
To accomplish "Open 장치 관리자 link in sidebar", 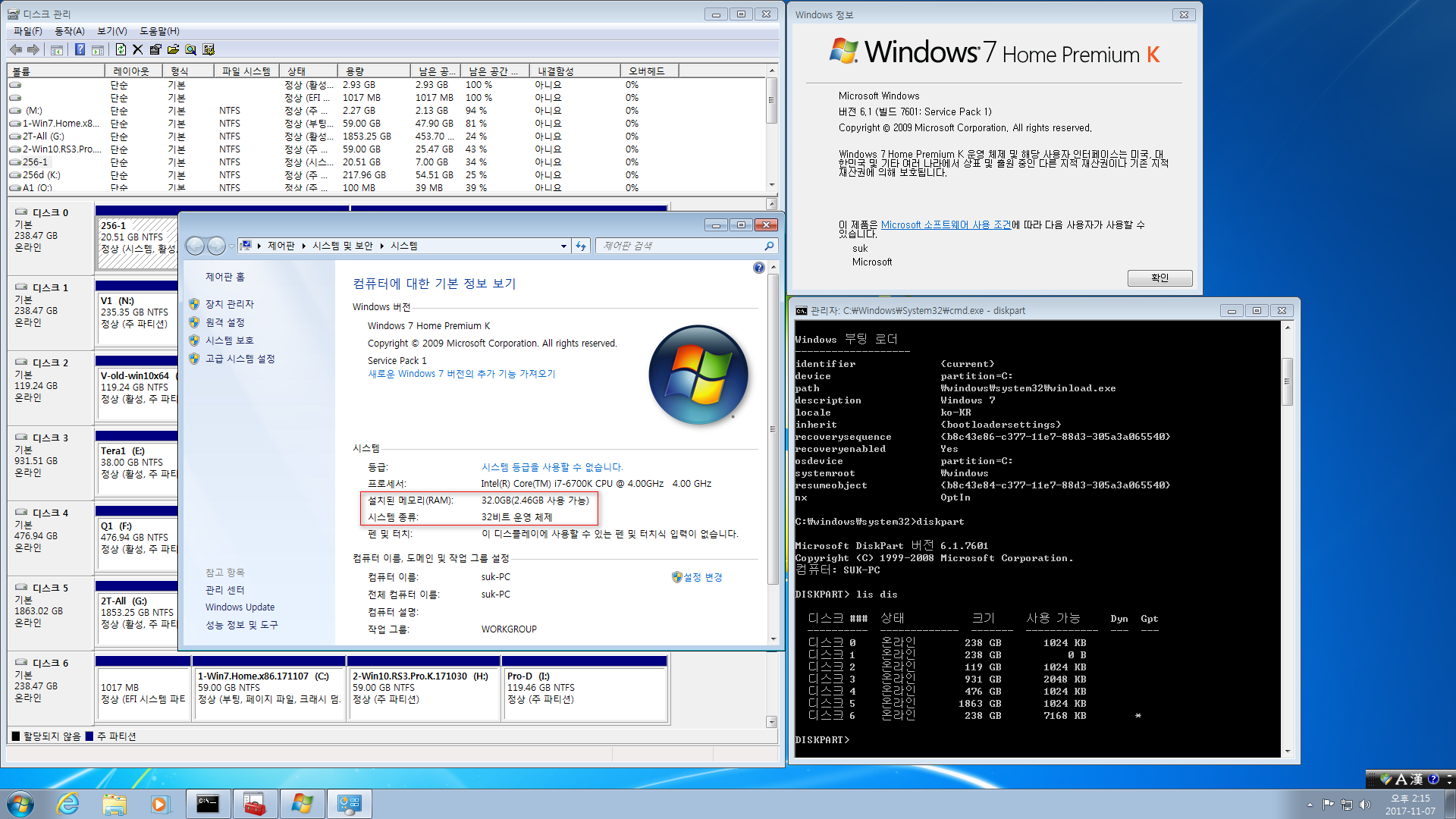I will 230,304.
